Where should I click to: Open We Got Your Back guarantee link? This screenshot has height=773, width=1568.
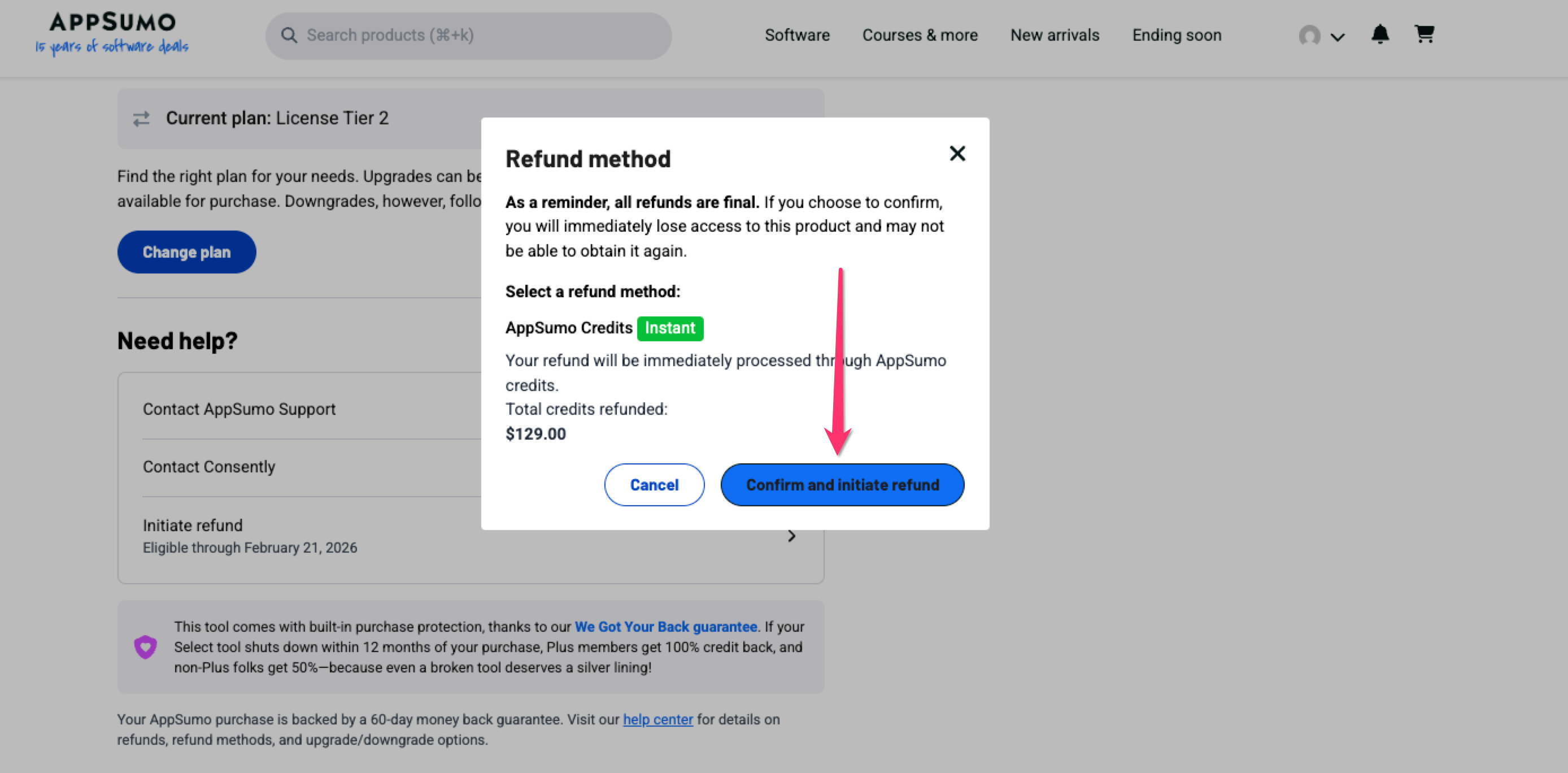pos(666,627)
